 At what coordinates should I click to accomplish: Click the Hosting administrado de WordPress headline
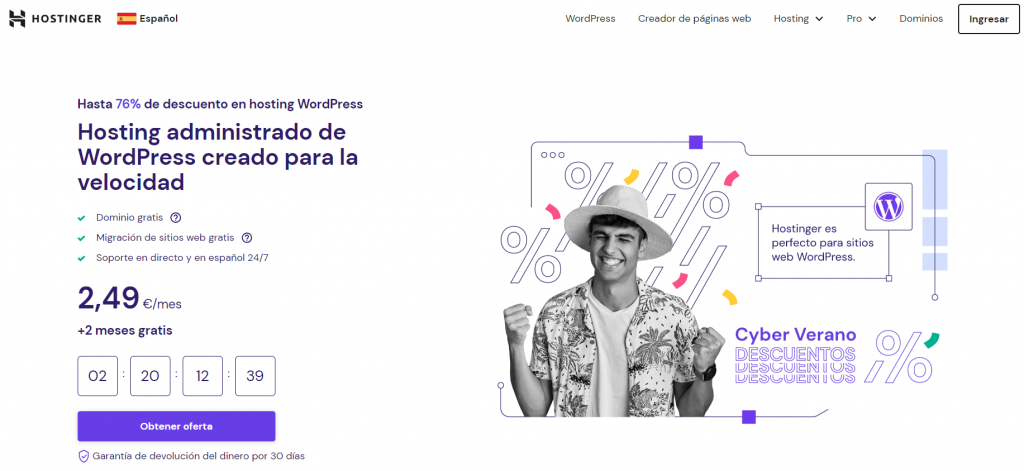coord(217,157)
